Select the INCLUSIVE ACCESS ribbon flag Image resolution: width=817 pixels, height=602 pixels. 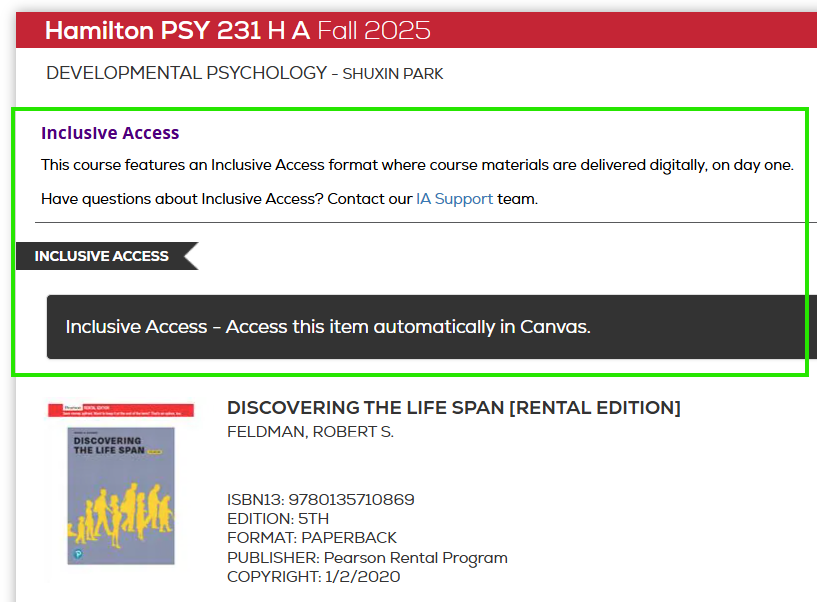(98, 256)
